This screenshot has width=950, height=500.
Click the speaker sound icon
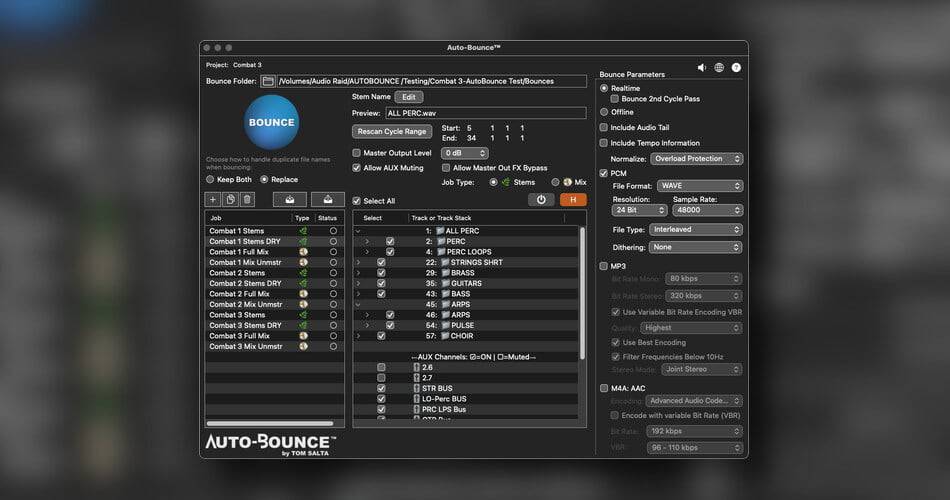click(702, 68)
